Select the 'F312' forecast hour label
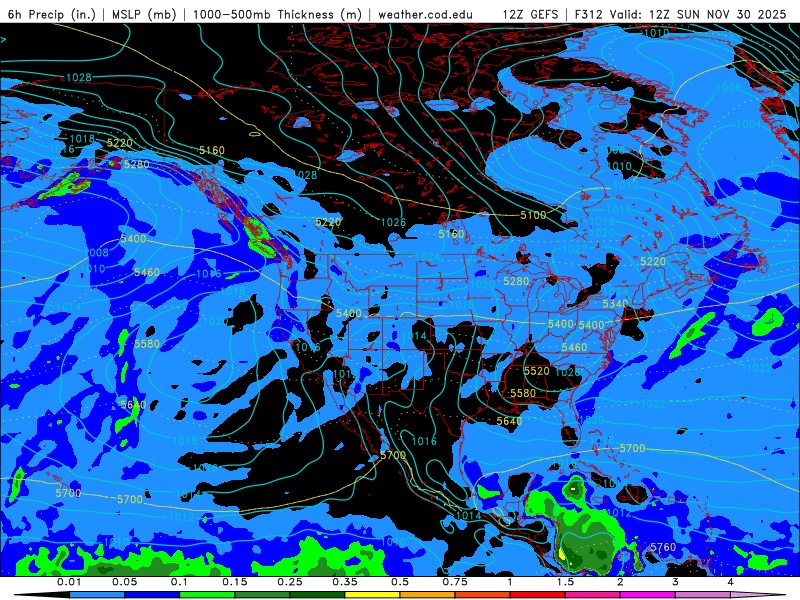This screenshot has height=600, width=800. pos(589,14)
